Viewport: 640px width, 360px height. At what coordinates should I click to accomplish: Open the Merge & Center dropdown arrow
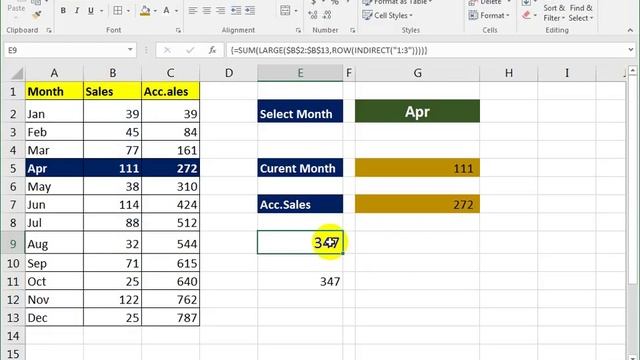296,11
